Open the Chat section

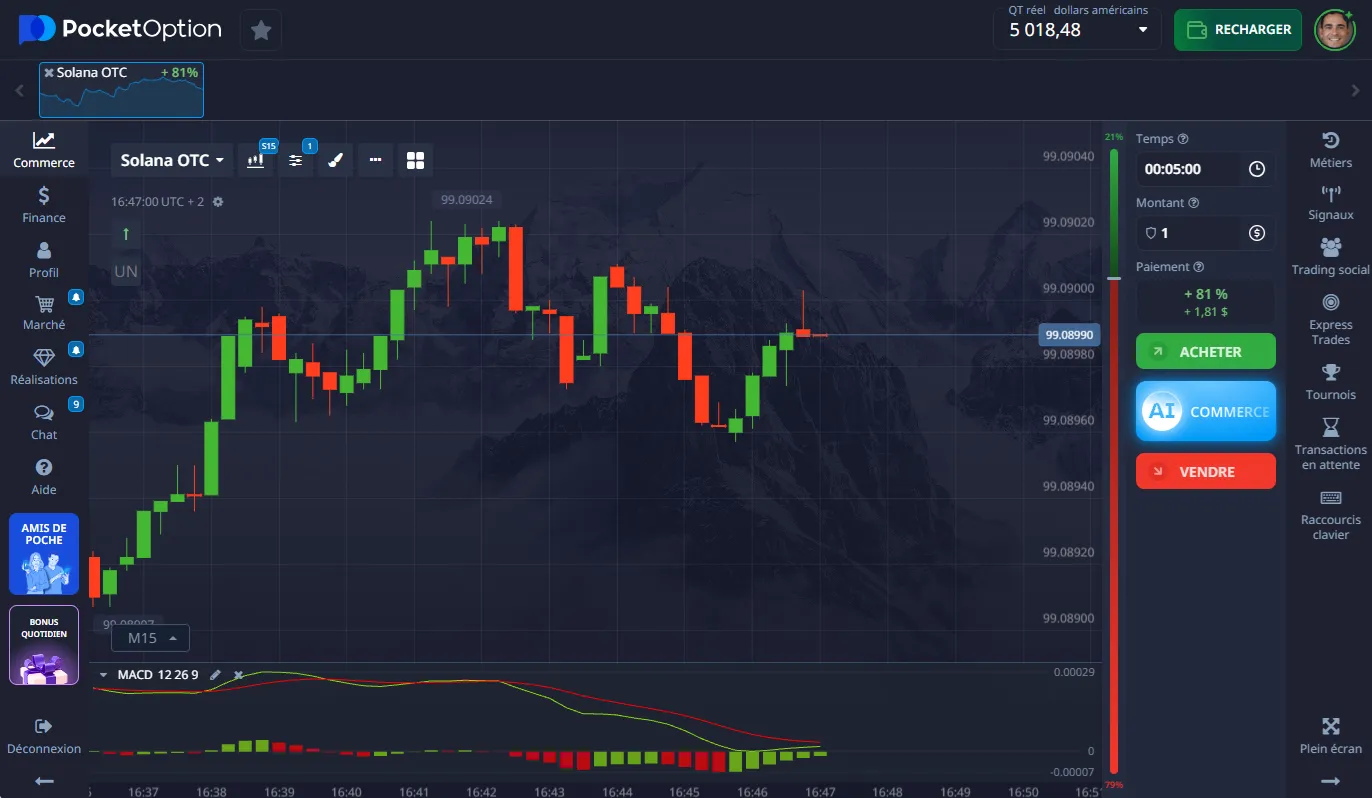(44, 421)
